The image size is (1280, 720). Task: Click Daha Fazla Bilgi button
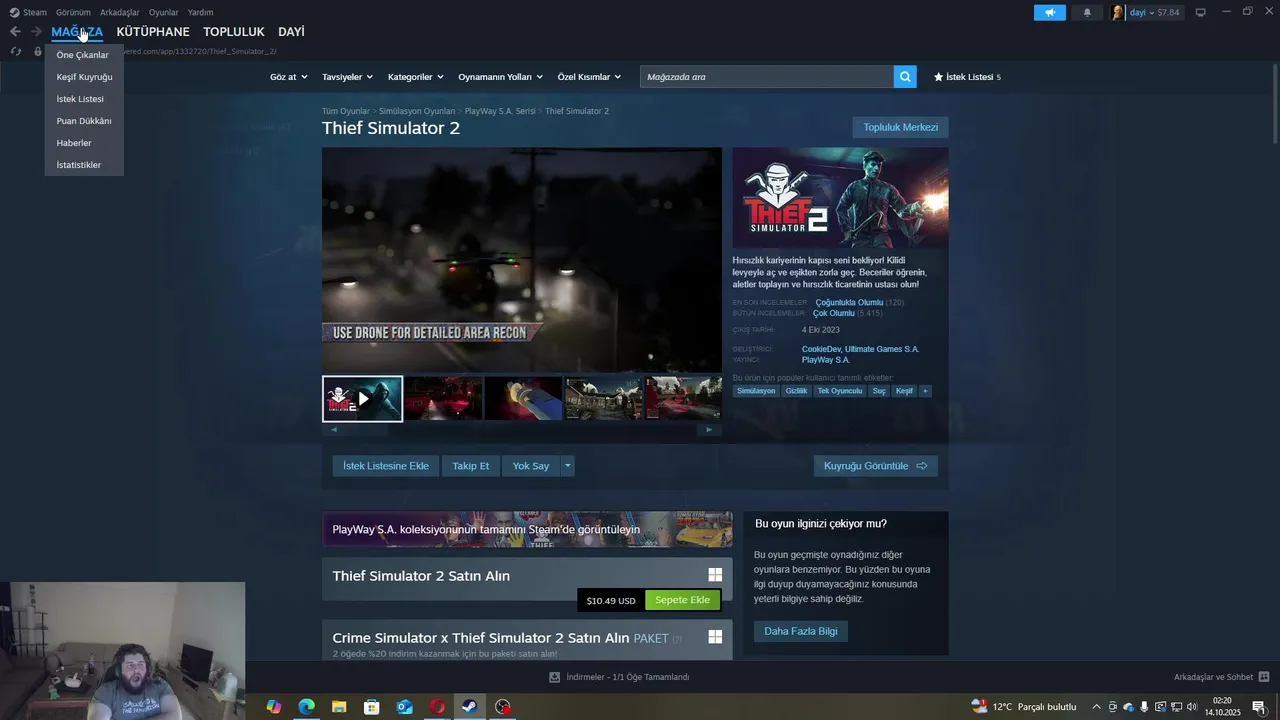(801, 631)
